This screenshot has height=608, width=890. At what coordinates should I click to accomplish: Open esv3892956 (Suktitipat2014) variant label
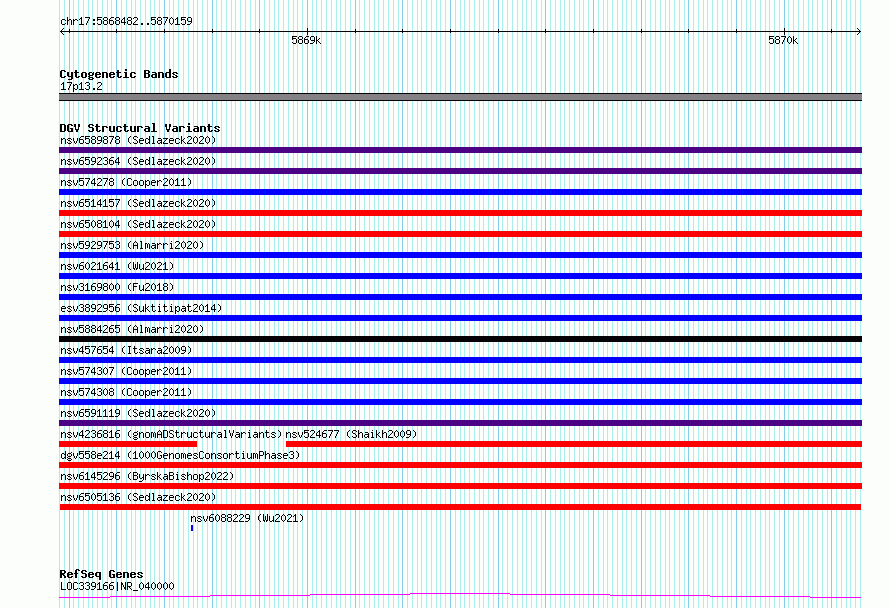[x=141, y=308]
